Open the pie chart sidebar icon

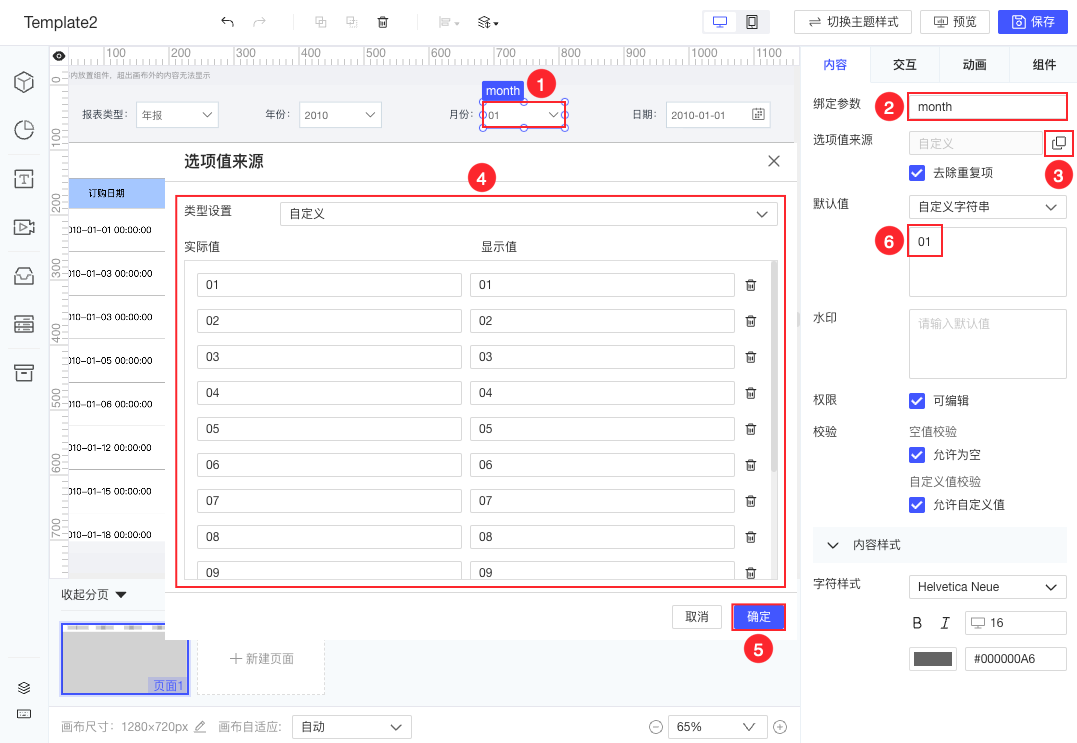click(x=24, y=129)
